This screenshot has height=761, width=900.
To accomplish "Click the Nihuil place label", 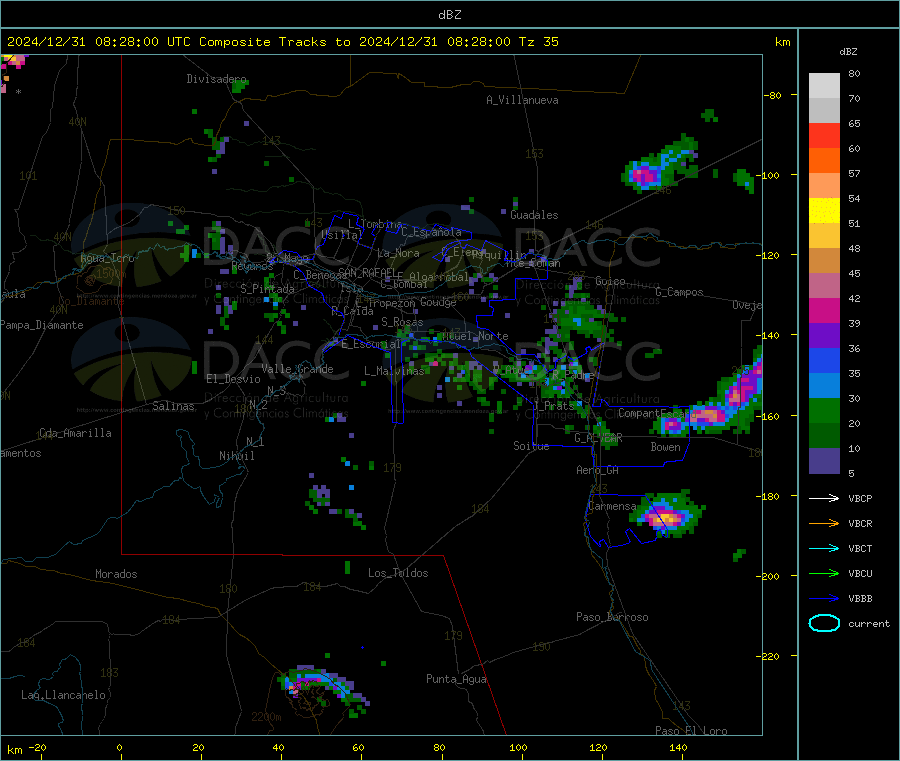I will click(x=237, y=456).
